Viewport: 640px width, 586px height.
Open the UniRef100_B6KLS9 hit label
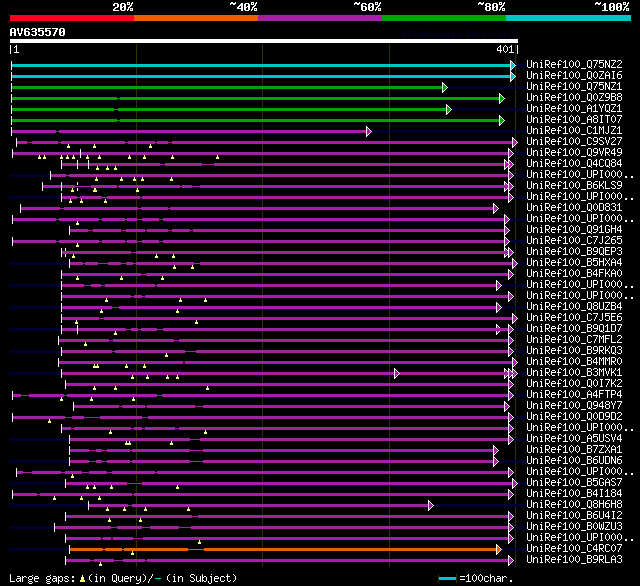click(x=574, y=185)
